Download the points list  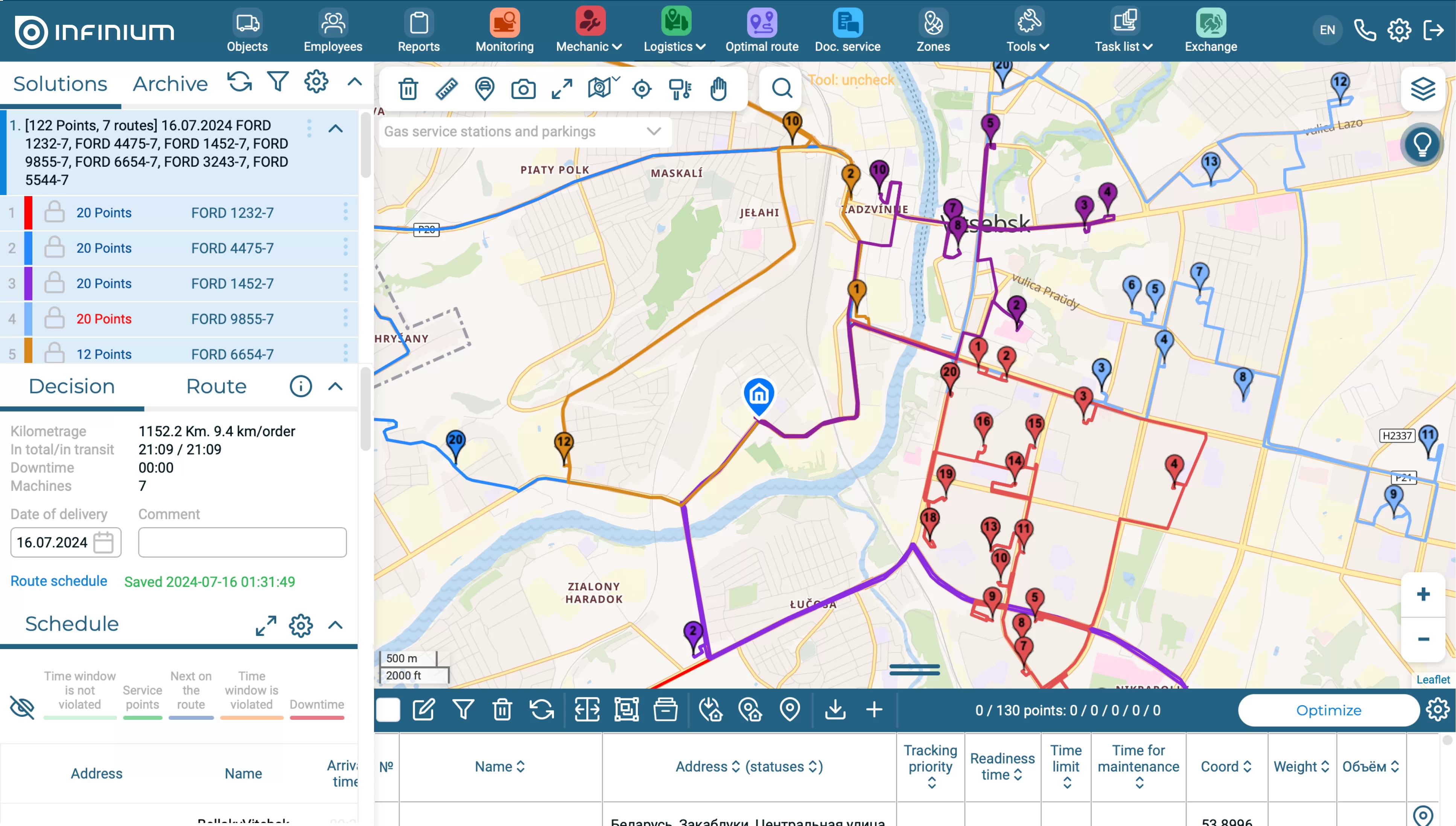click(835, 710)
